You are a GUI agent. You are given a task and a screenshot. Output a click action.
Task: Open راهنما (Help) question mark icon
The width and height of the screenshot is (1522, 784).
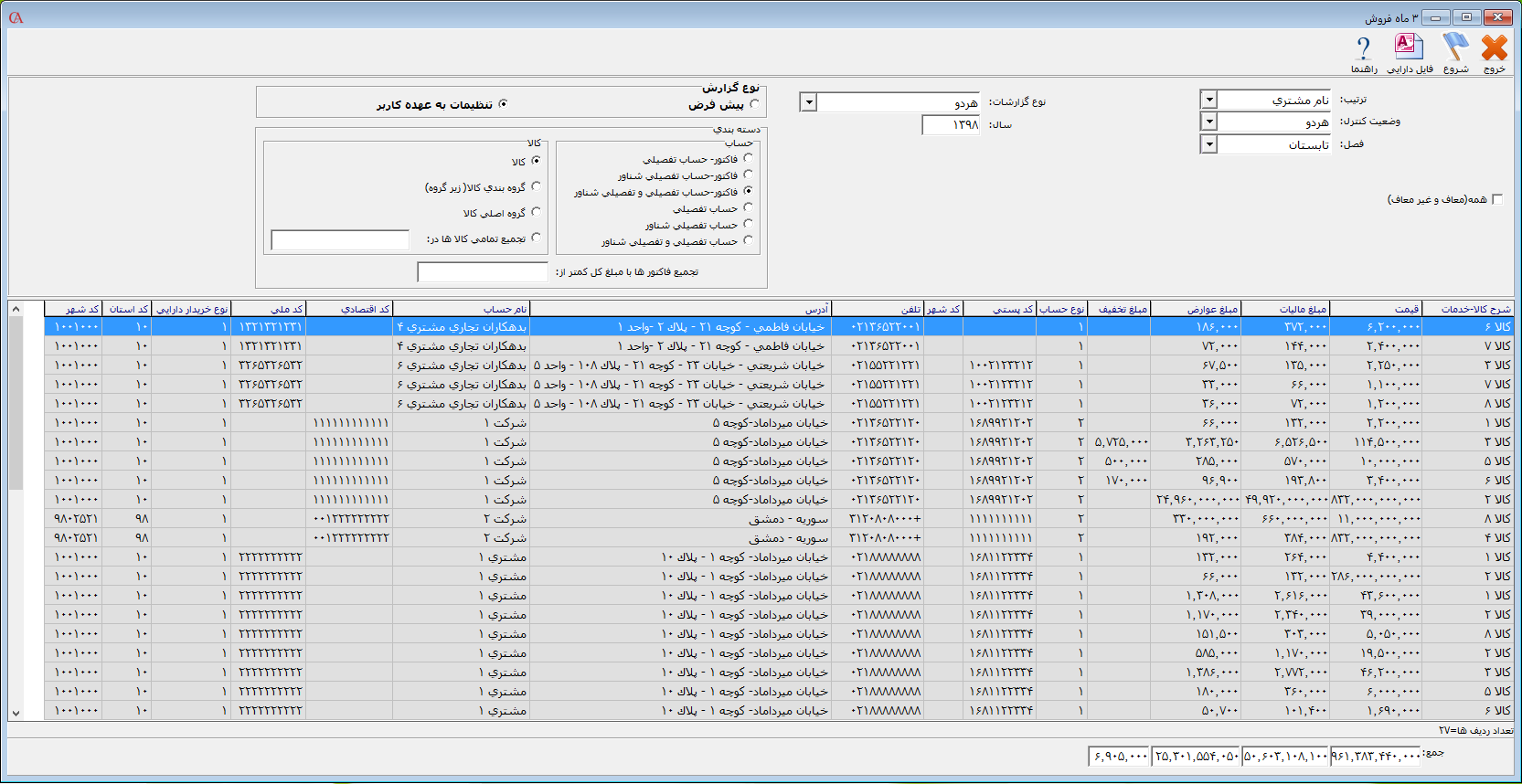click(1363, 49)
